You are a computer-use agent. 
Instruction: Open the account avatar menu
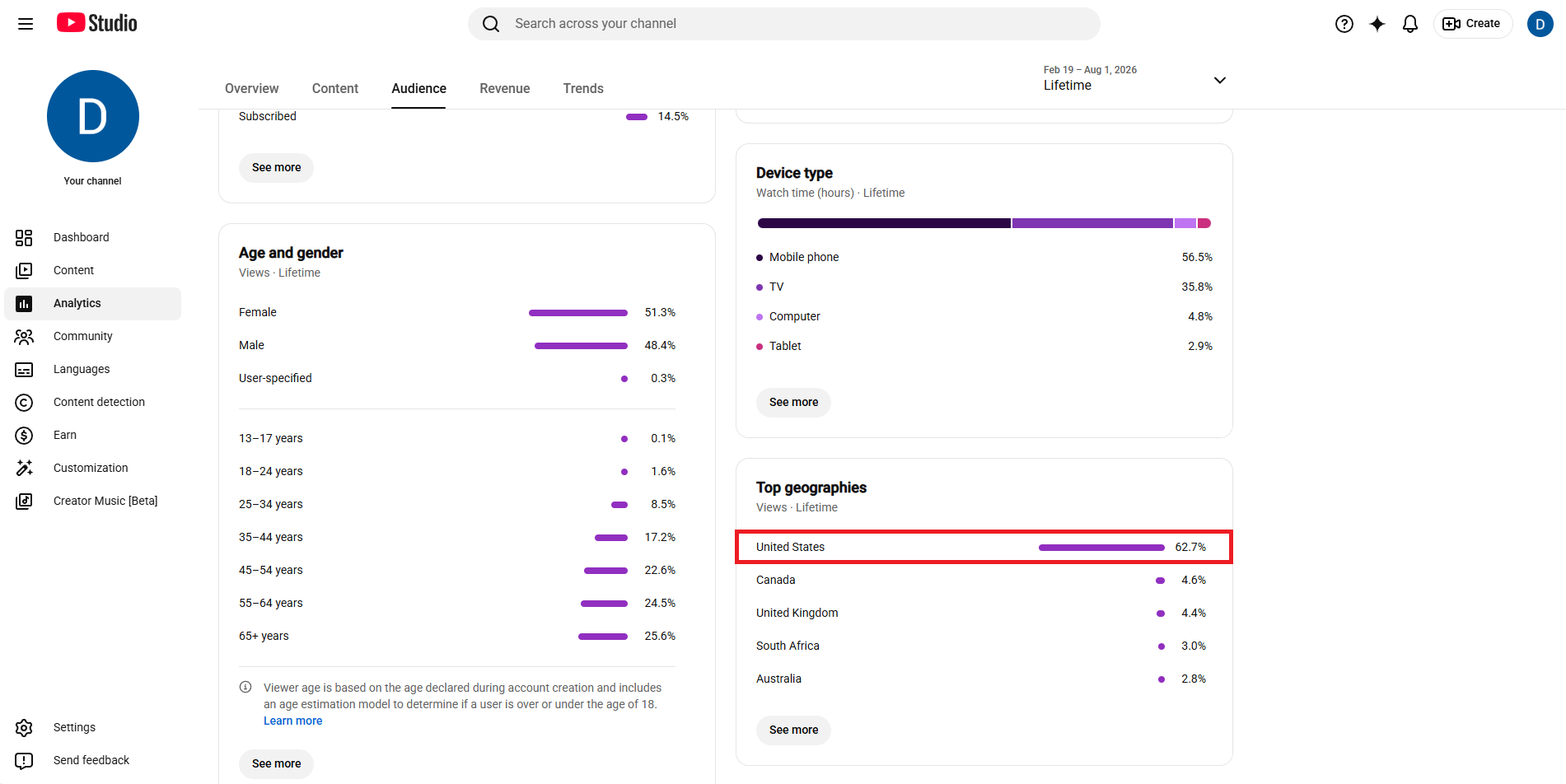pyautogui.click(x=1540, y=24)
